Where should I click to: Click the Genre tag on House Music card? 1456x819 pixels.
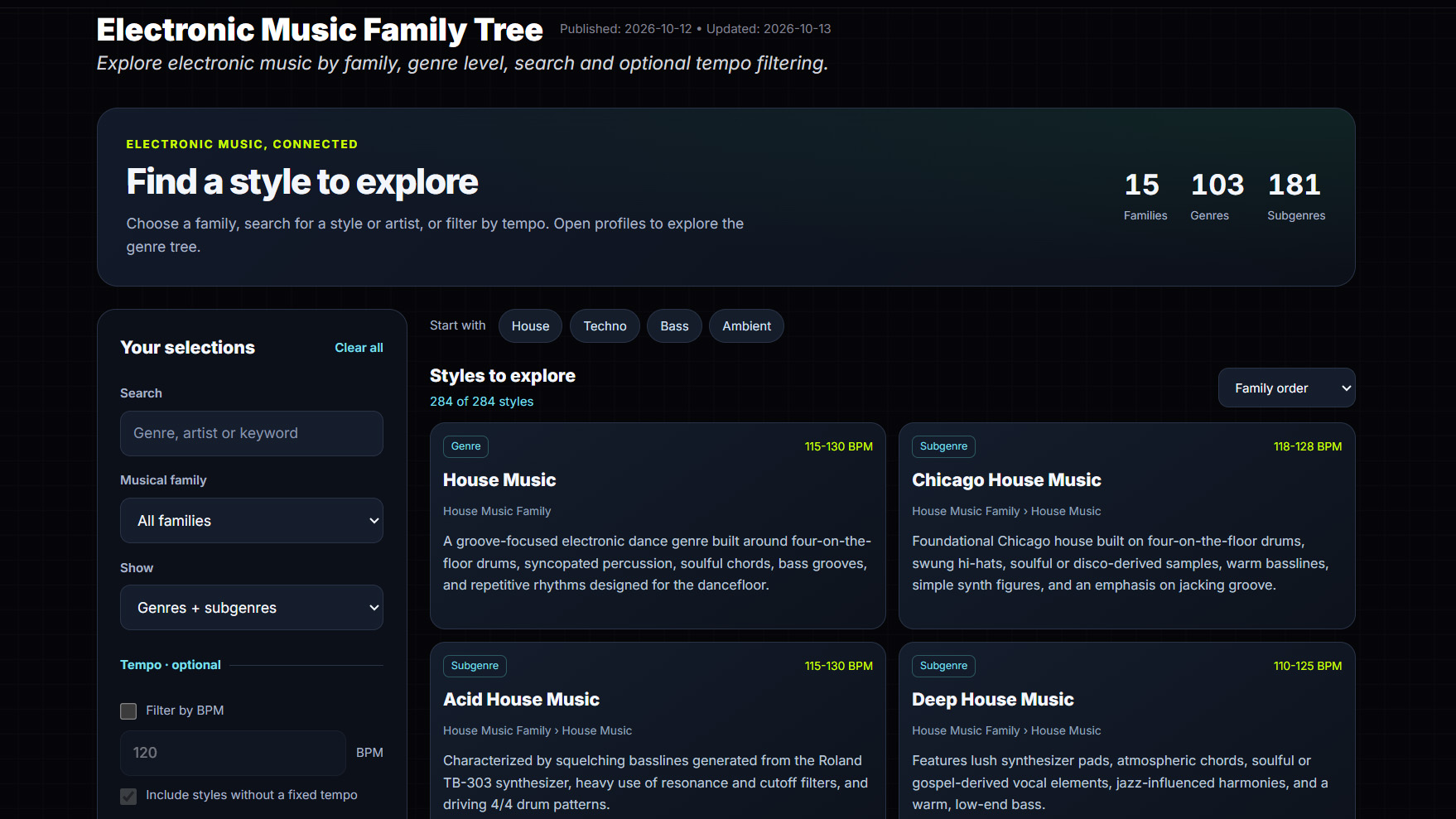tap(465, 446)
